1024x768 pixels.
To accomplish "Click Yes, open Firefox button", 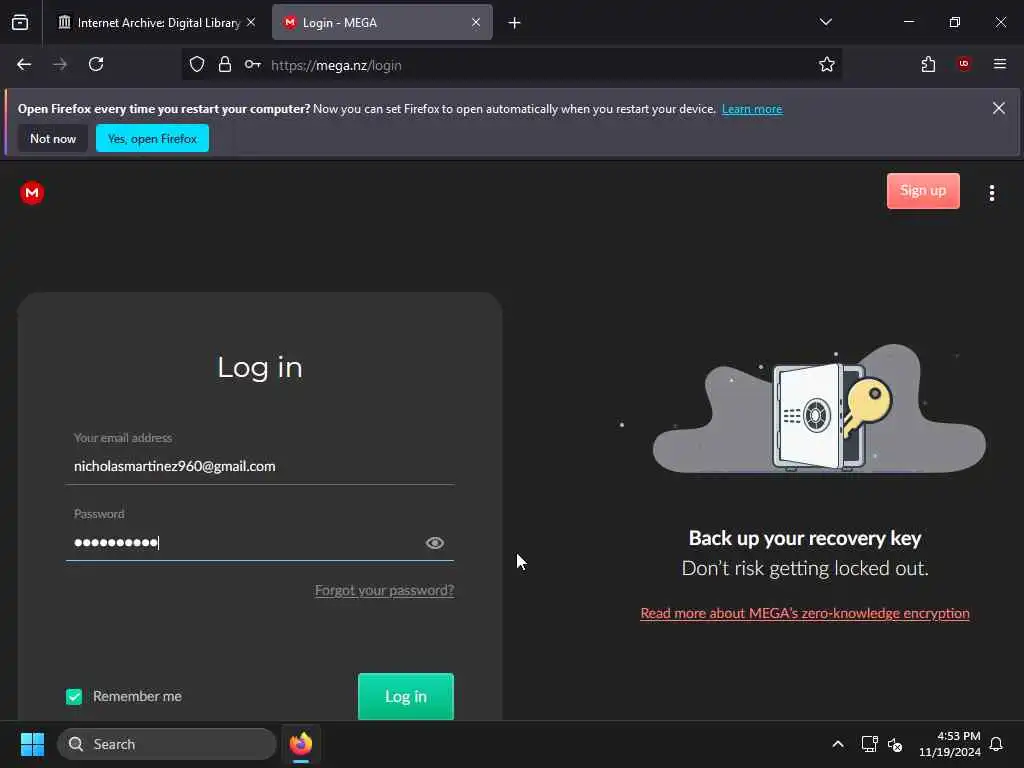I will (x=152, y=138).
